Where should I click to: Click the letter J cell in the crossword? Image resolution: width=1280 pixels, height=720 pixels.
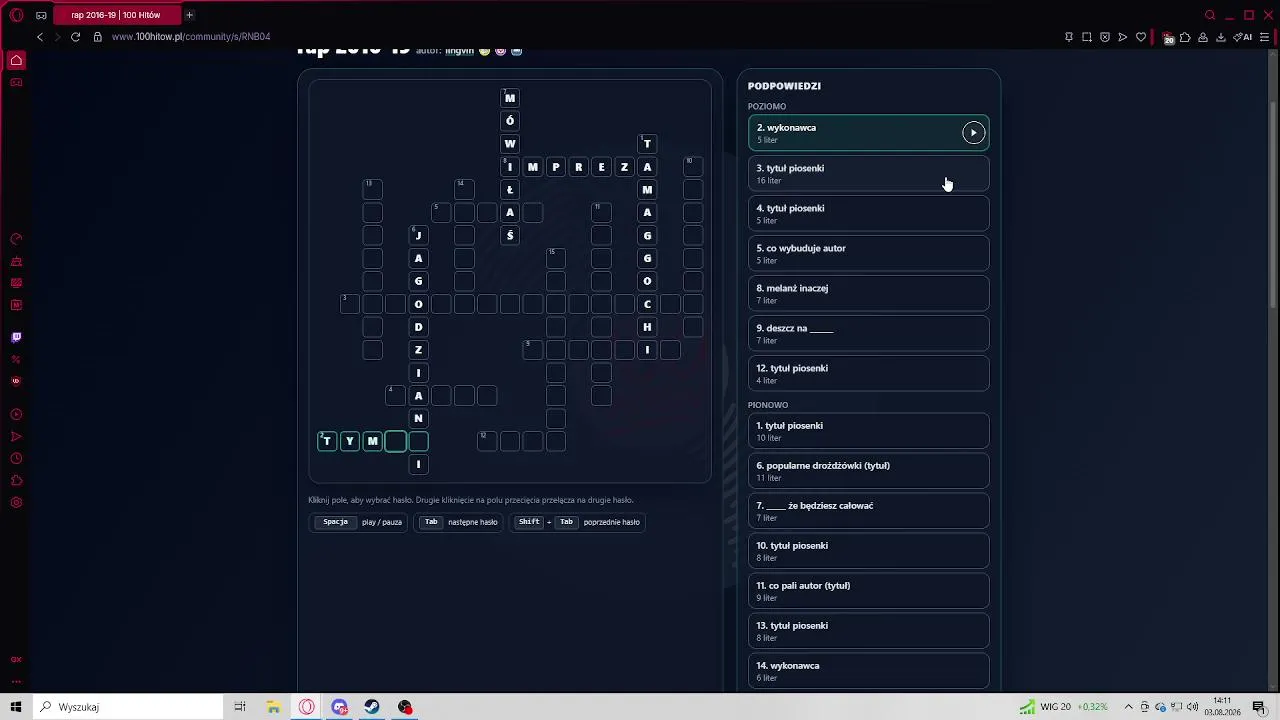click(418, 235)
